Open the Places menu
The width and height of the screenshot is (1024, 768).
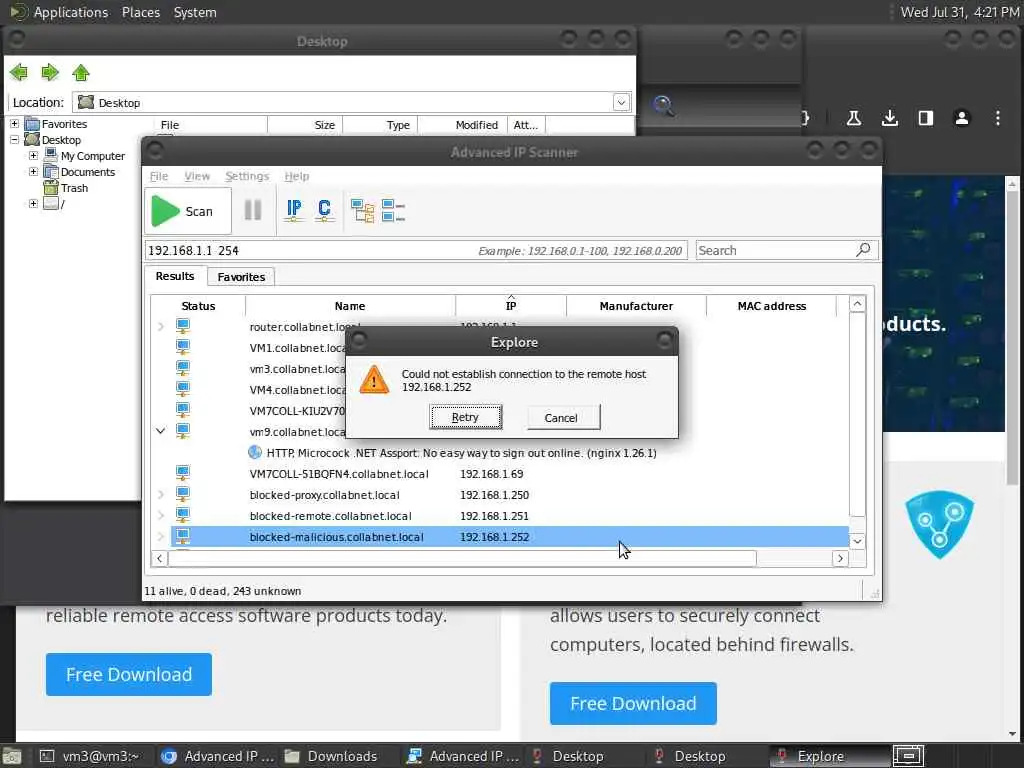click(x=140, y=12)
